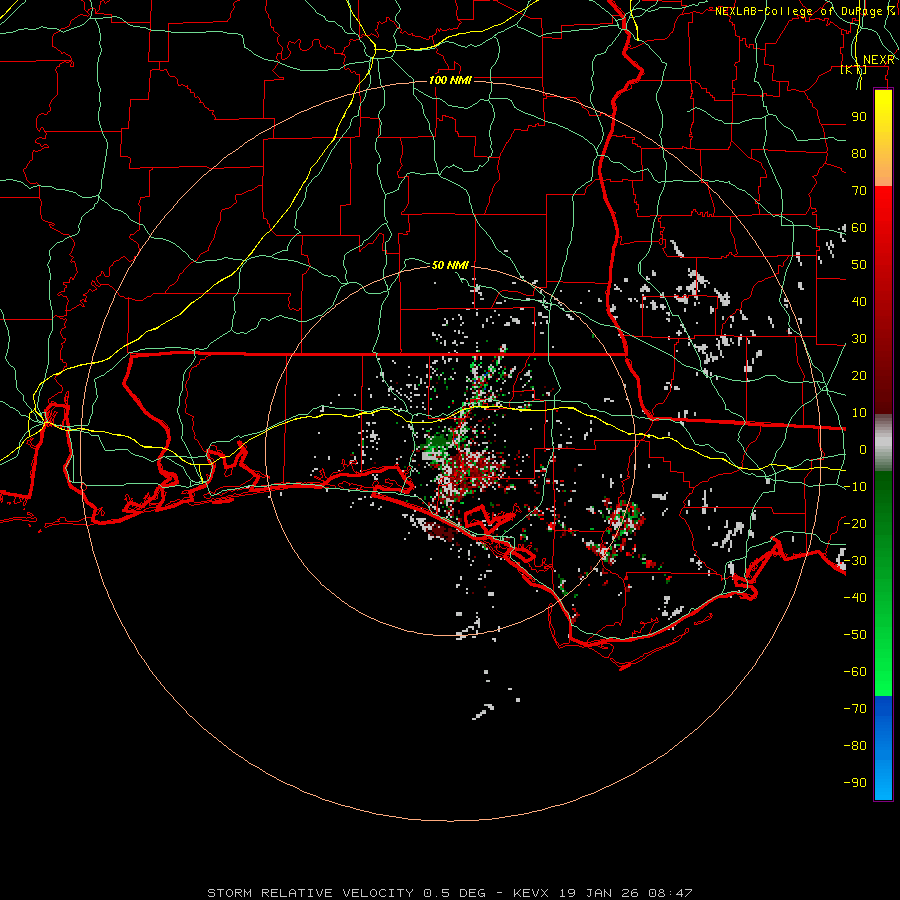Pick the red band on the velocity color bar

[x=883, y=300]
